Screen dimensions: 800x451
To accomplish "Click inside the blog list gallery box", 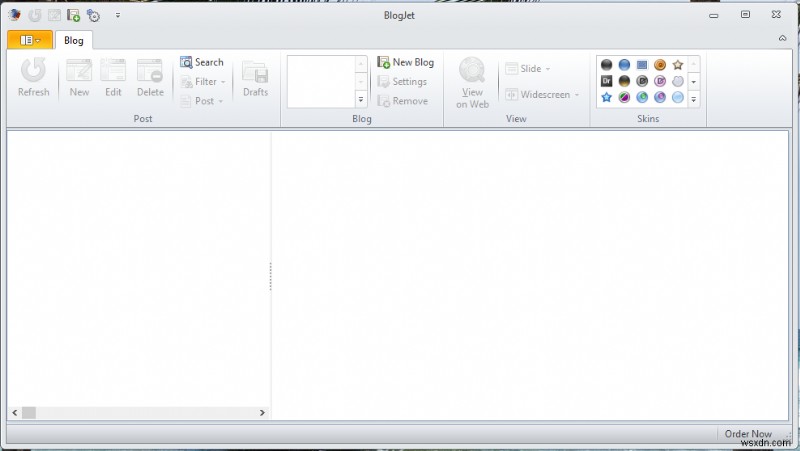I will [x=321, y=82].
